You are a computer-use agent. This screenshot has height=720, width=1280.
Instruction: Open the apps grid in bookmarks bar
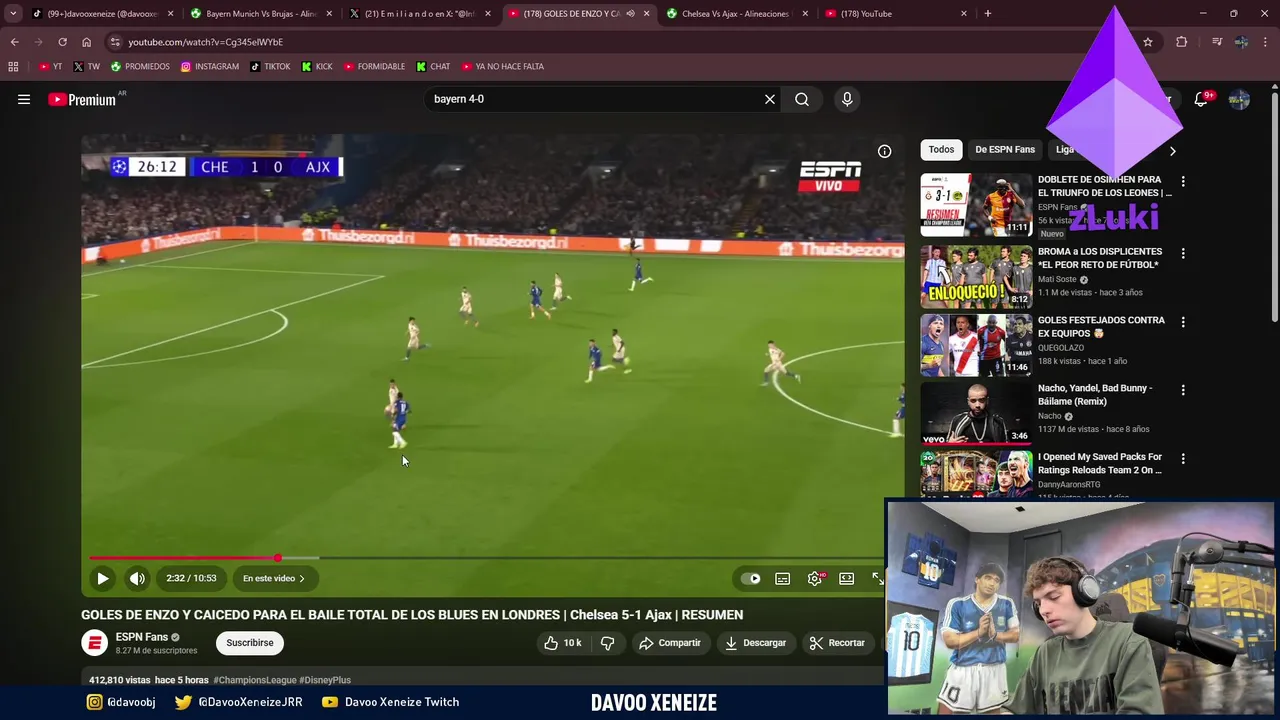pos(13,67)
